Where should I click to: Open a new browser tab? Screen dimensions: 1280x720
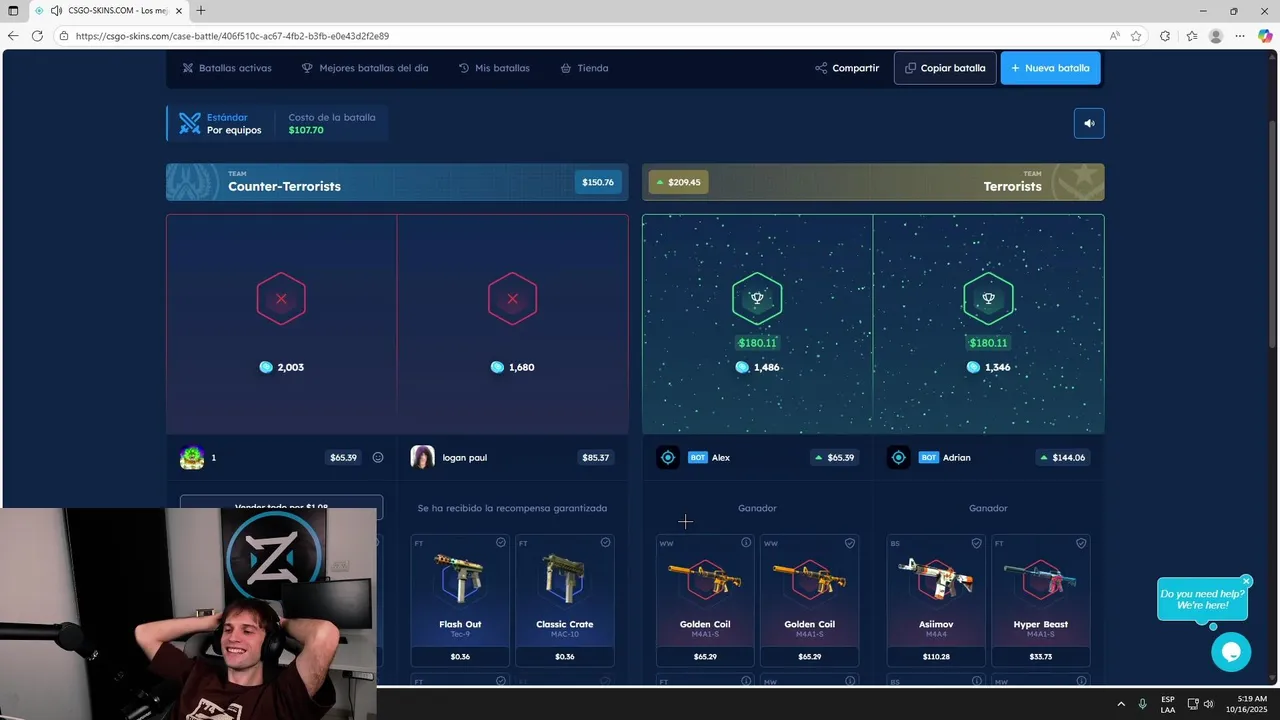pyautogui.click(x=201, y=10)
